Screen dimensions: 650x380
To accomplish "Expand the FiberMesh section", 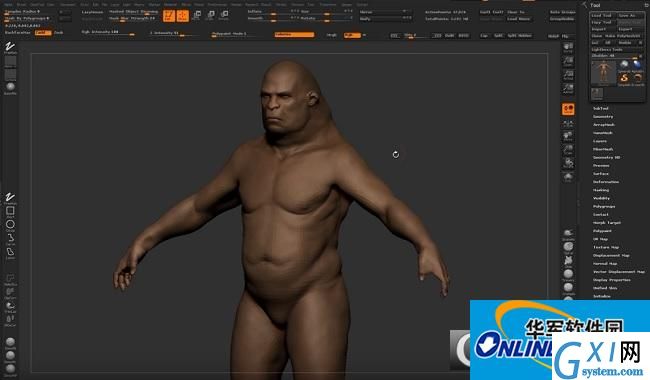I will coord(603,149).
